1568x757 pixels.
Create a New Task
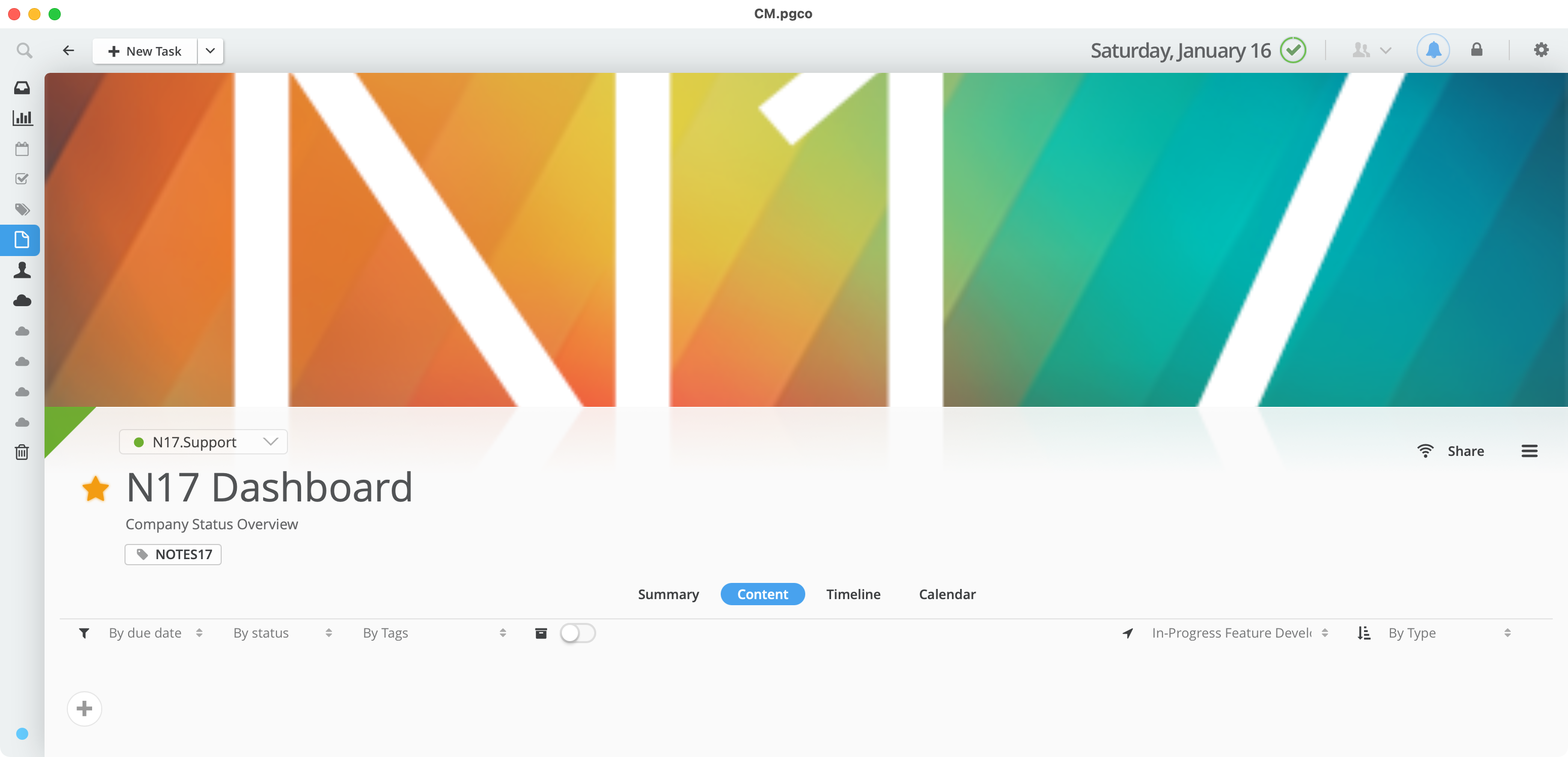[144, 51]
